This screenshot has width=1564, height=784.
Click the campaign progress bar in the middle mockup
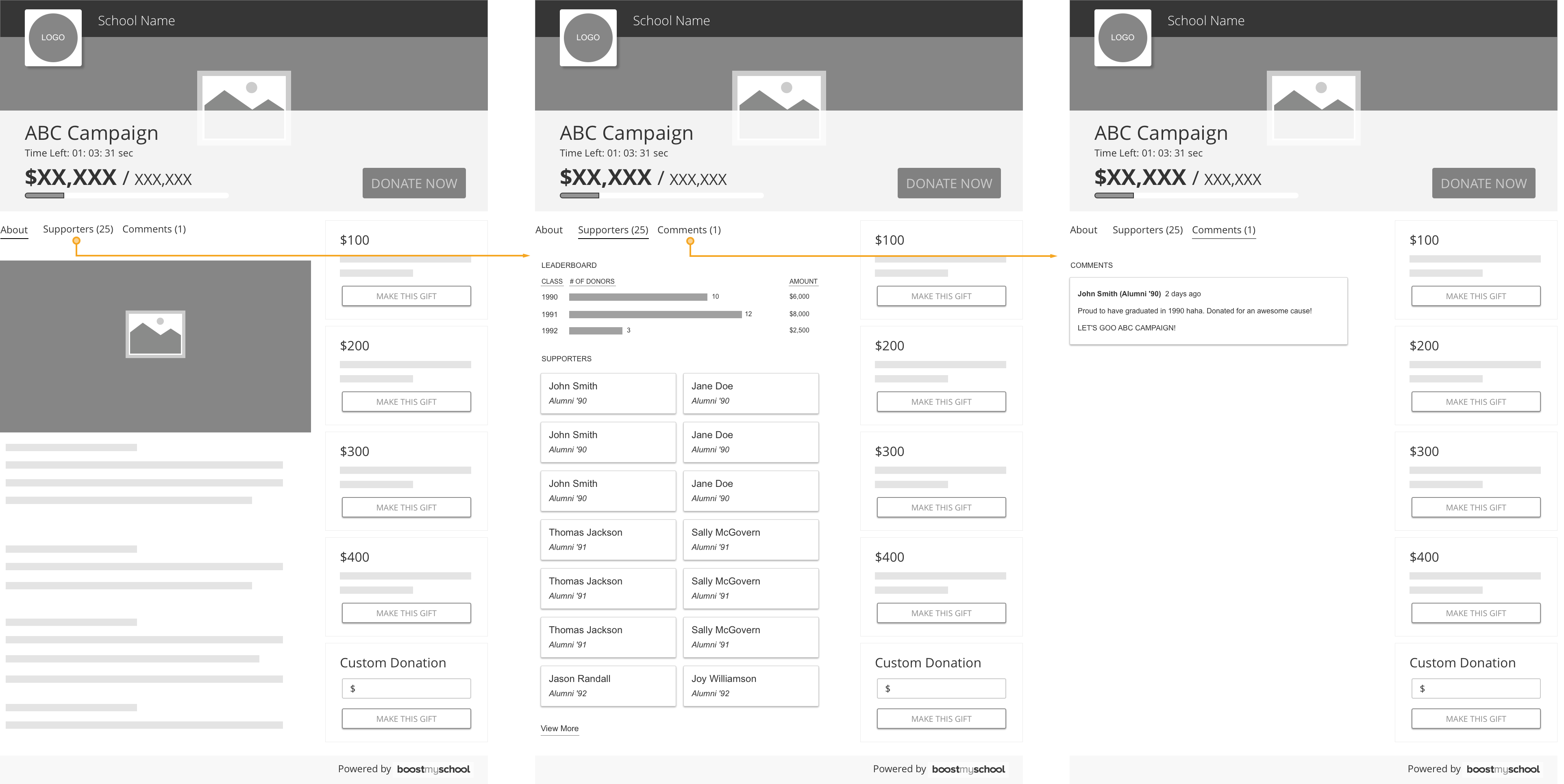tap(662, 195)
